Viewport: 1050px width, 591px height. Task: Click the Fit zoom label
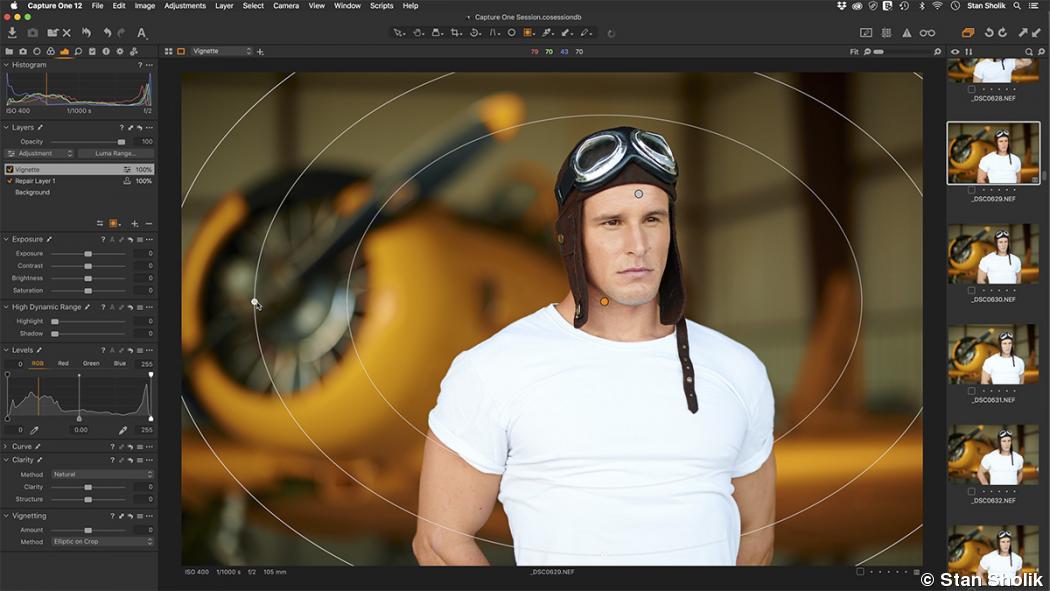click(x=854, y=52)
